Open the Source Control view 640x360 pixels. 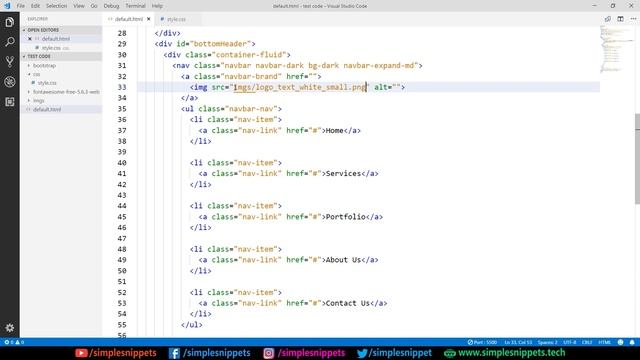(x=9, y=62)
